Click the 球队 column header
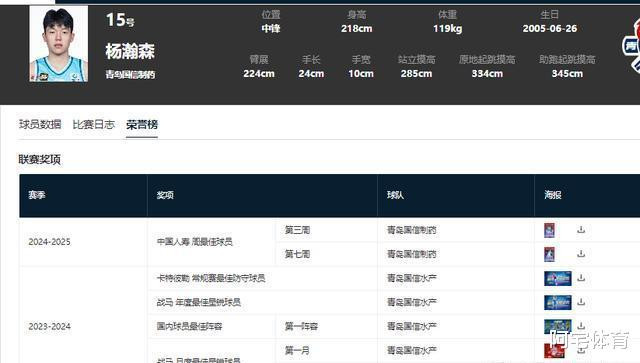The image size is (640, 363). (396, 195)
